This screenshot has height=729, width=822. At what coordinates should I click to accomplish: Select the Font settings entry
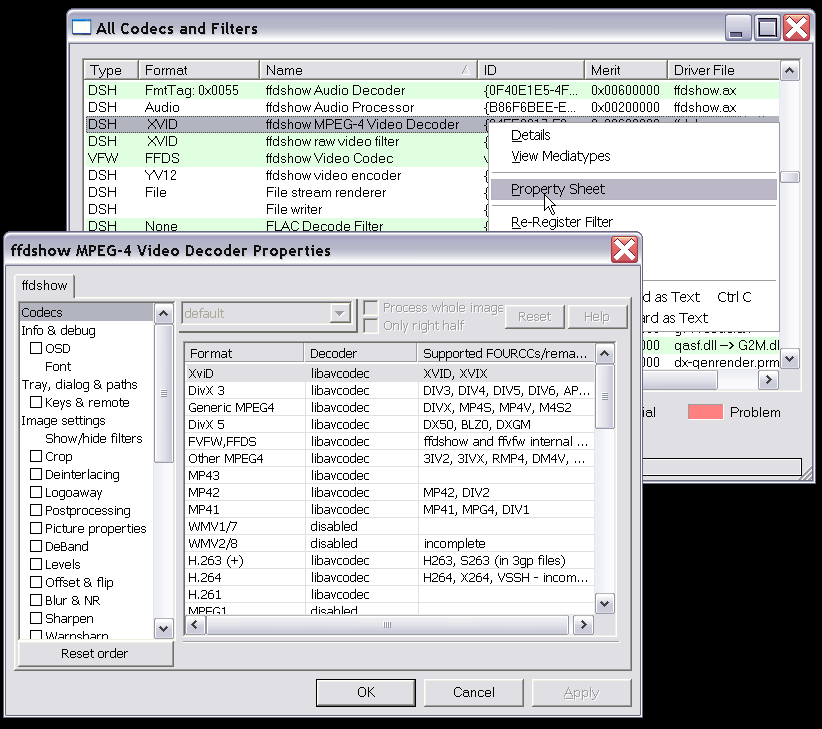(58, 366)
